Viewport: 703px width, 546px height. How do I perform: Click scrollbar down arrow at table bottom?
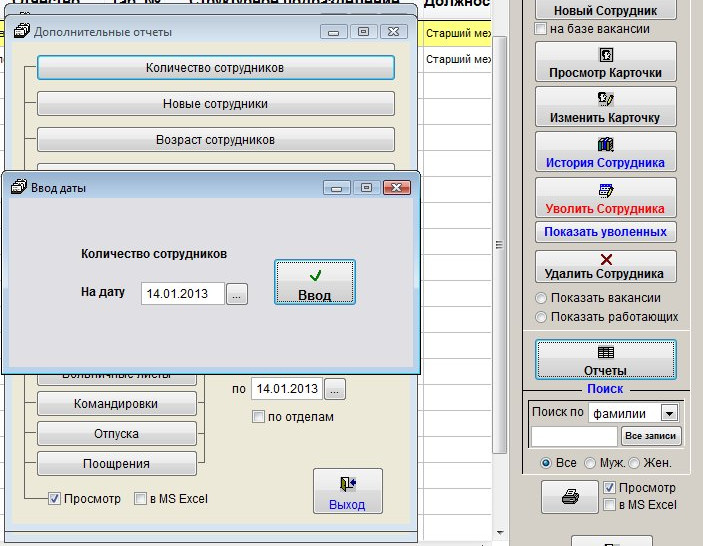coord(500,533)
